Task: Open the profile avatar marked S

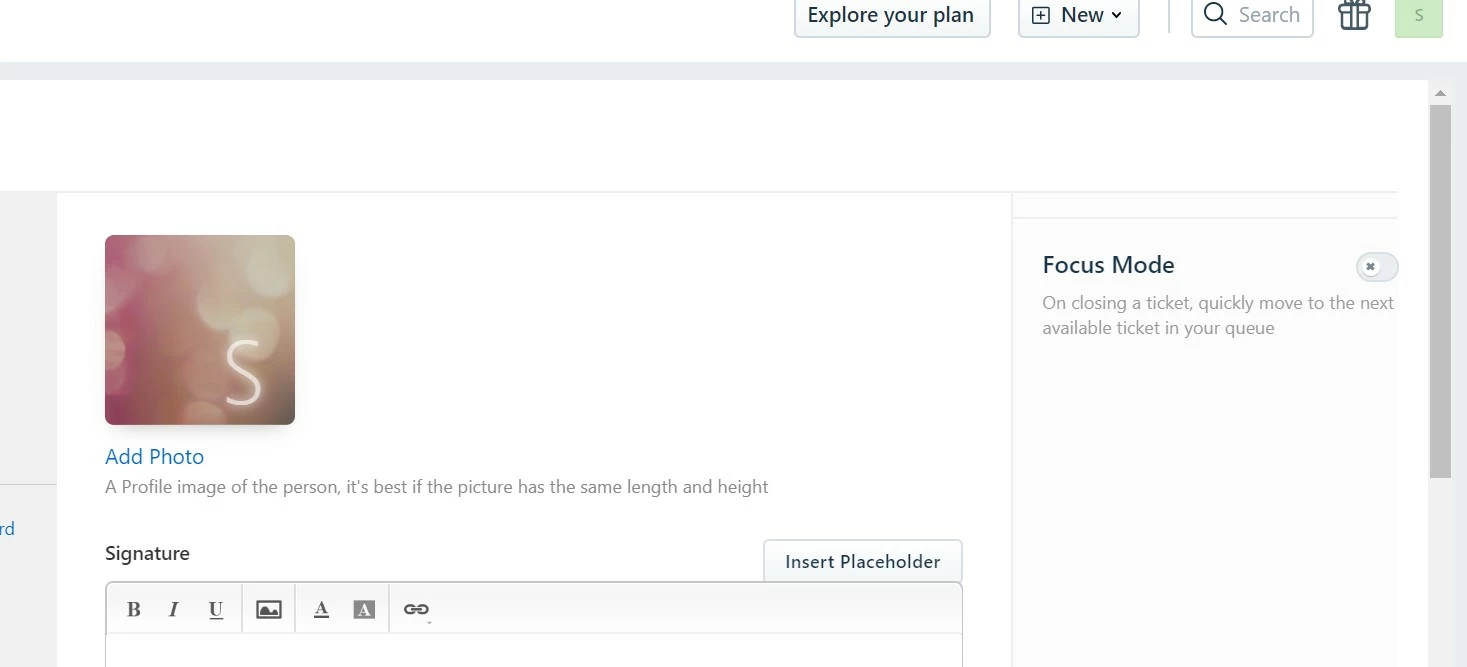Action: pyautogui.click(x=1418, y=16)
